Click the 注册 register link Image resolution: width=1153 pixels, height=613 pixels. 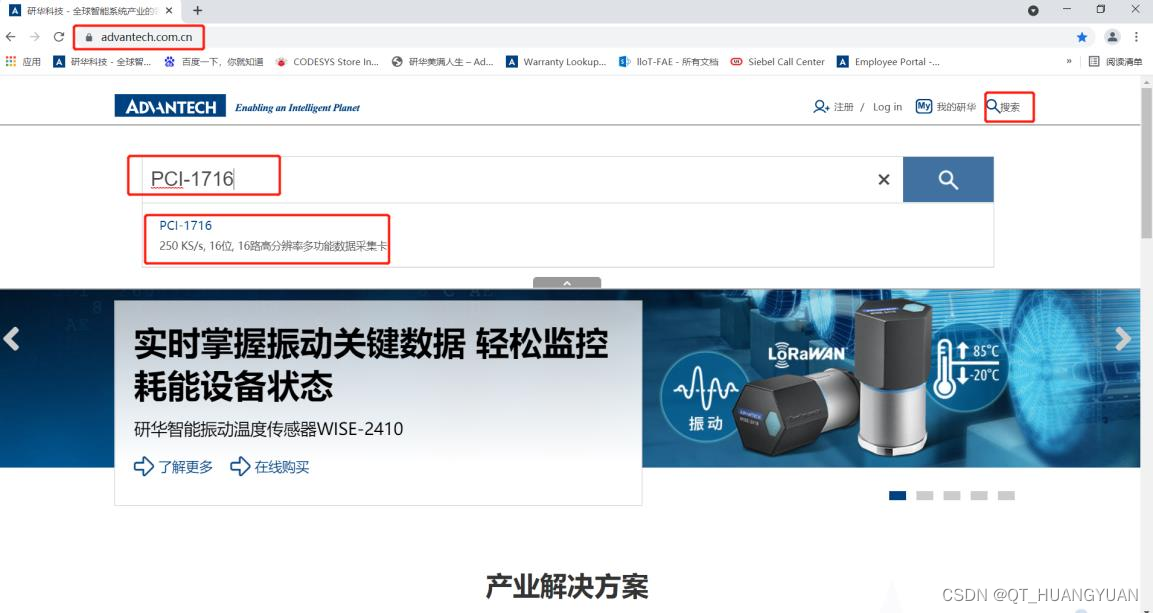(x=833, y=107)
